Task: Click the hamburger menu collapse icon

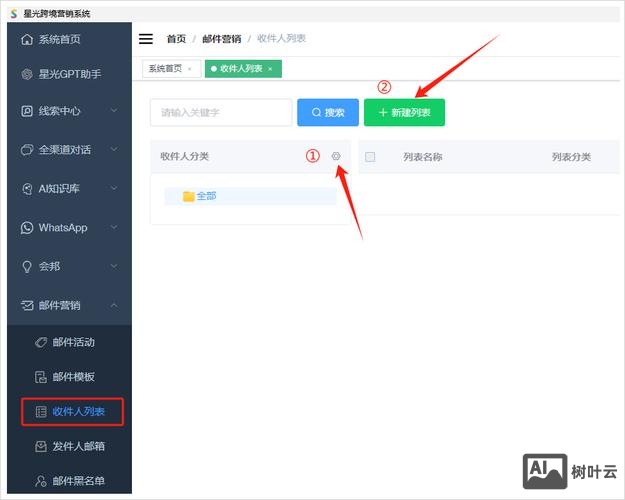Action: coord(145,39)
